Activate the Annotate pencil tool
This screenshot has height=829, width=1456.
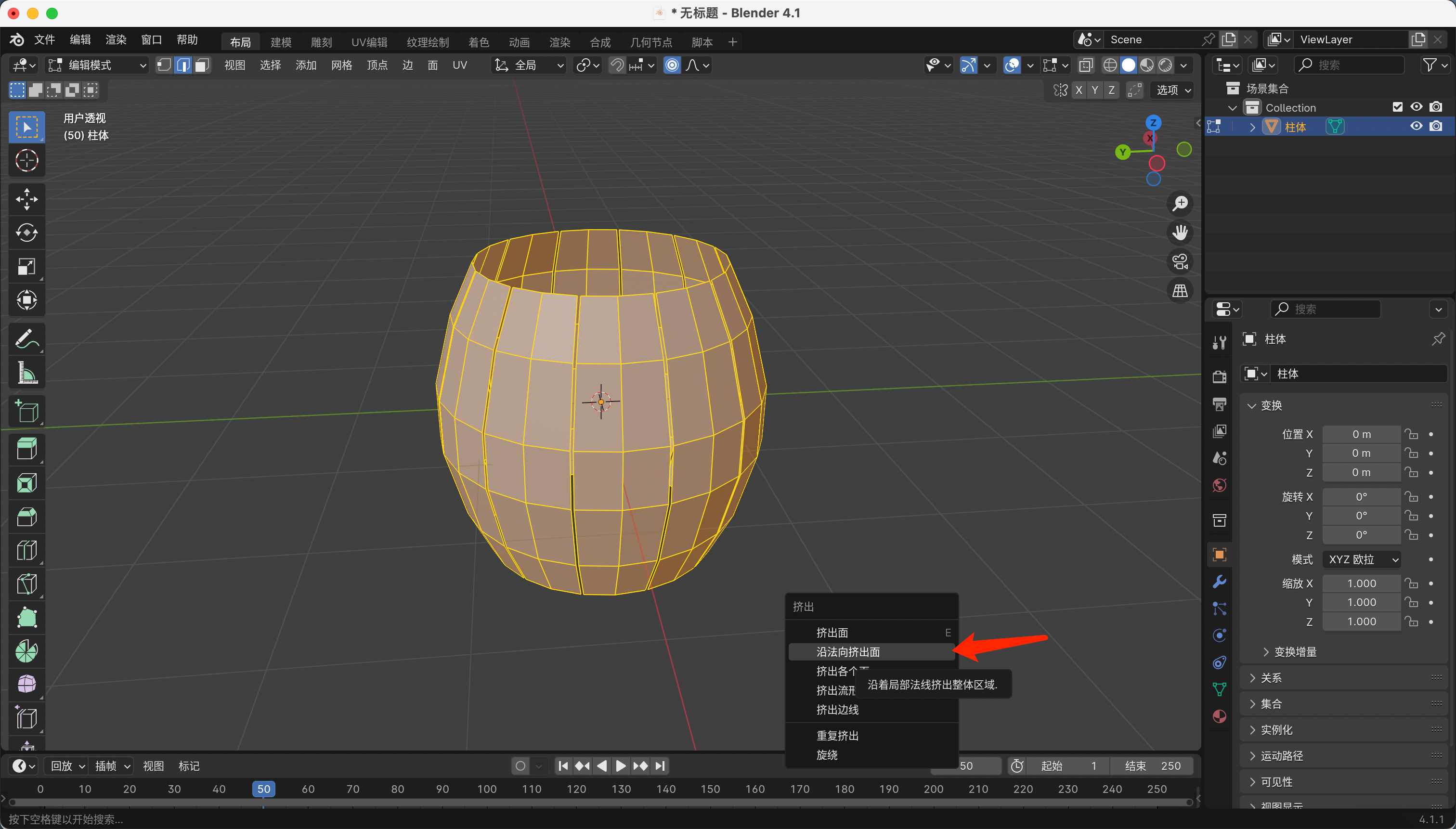coord(26,339)
